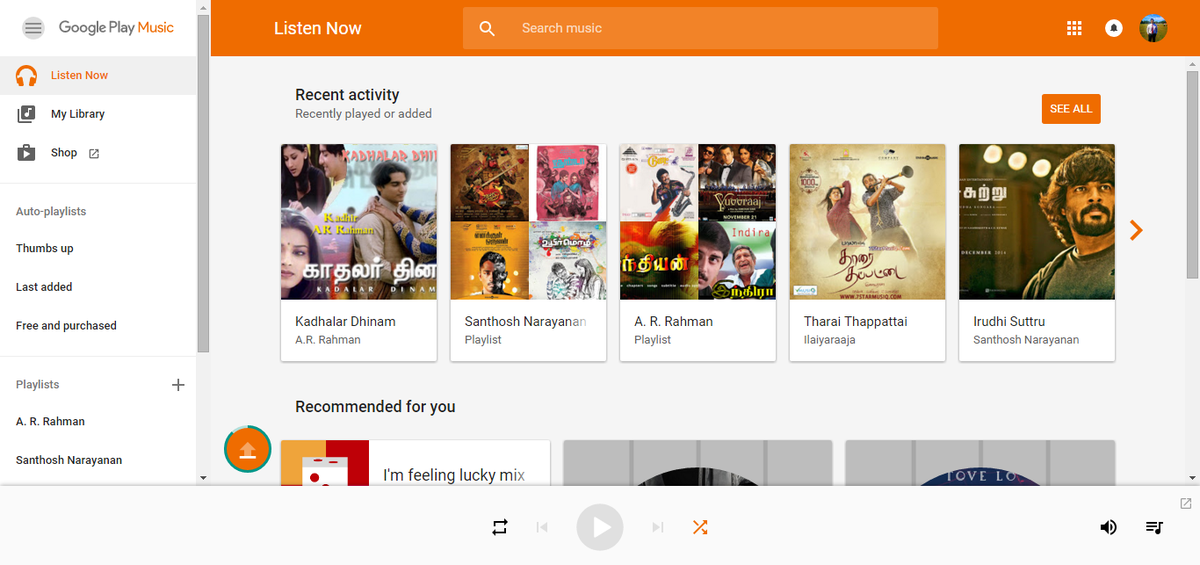Open the volume speaker control
This screenshot has width=1200, height=565.
[x=1108, y=527]
